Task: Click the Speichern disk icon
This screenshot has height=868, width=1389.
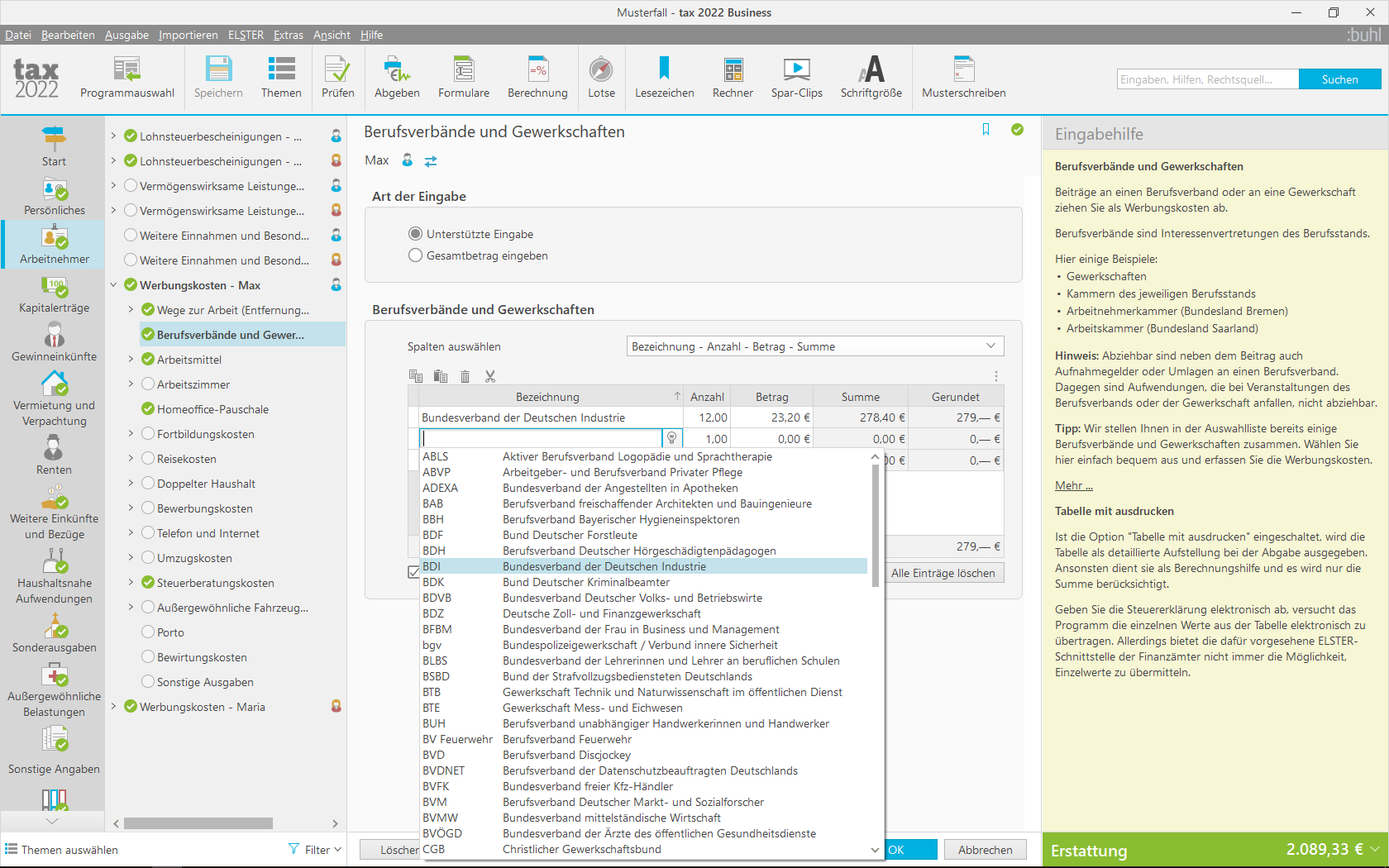Action: [x=218, y=69]
